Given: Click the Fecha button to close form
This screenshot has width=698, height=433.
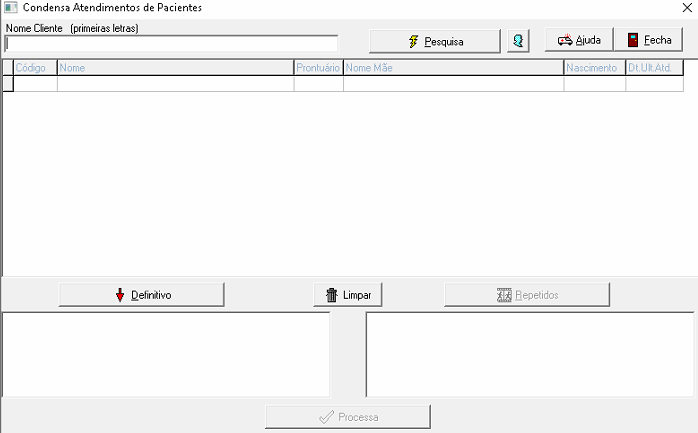Looking at the screenshot, I should pos(649,40).
